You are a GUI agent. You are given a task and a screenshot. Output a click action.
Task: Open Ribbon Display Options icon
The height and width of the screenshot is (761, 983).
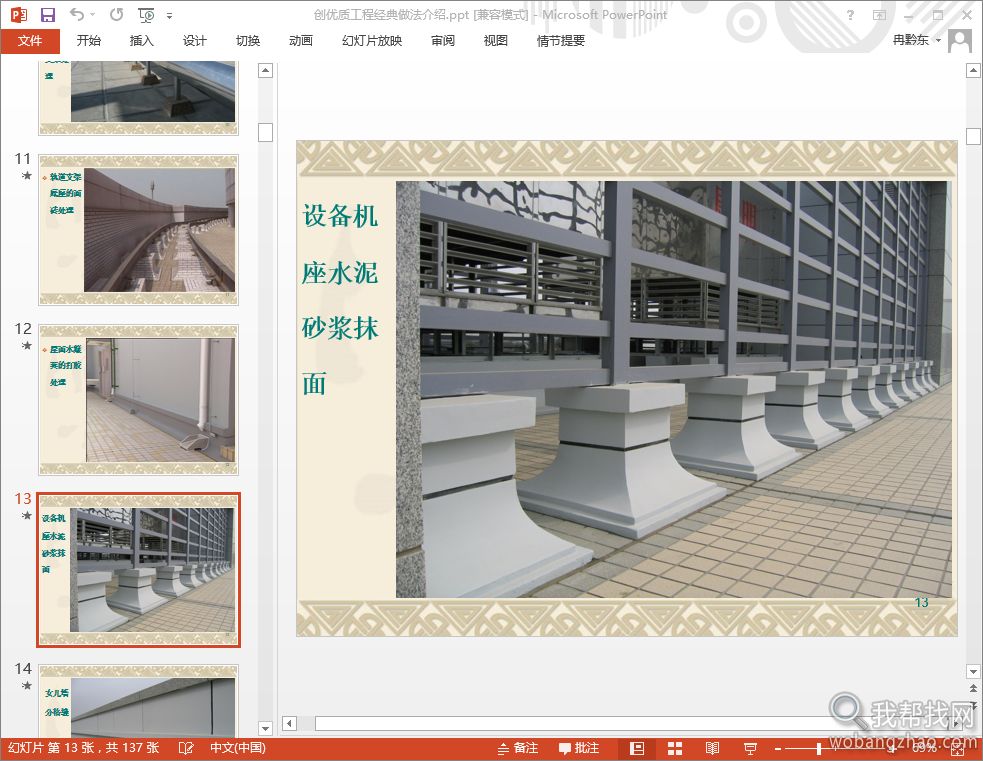[880, 15]
